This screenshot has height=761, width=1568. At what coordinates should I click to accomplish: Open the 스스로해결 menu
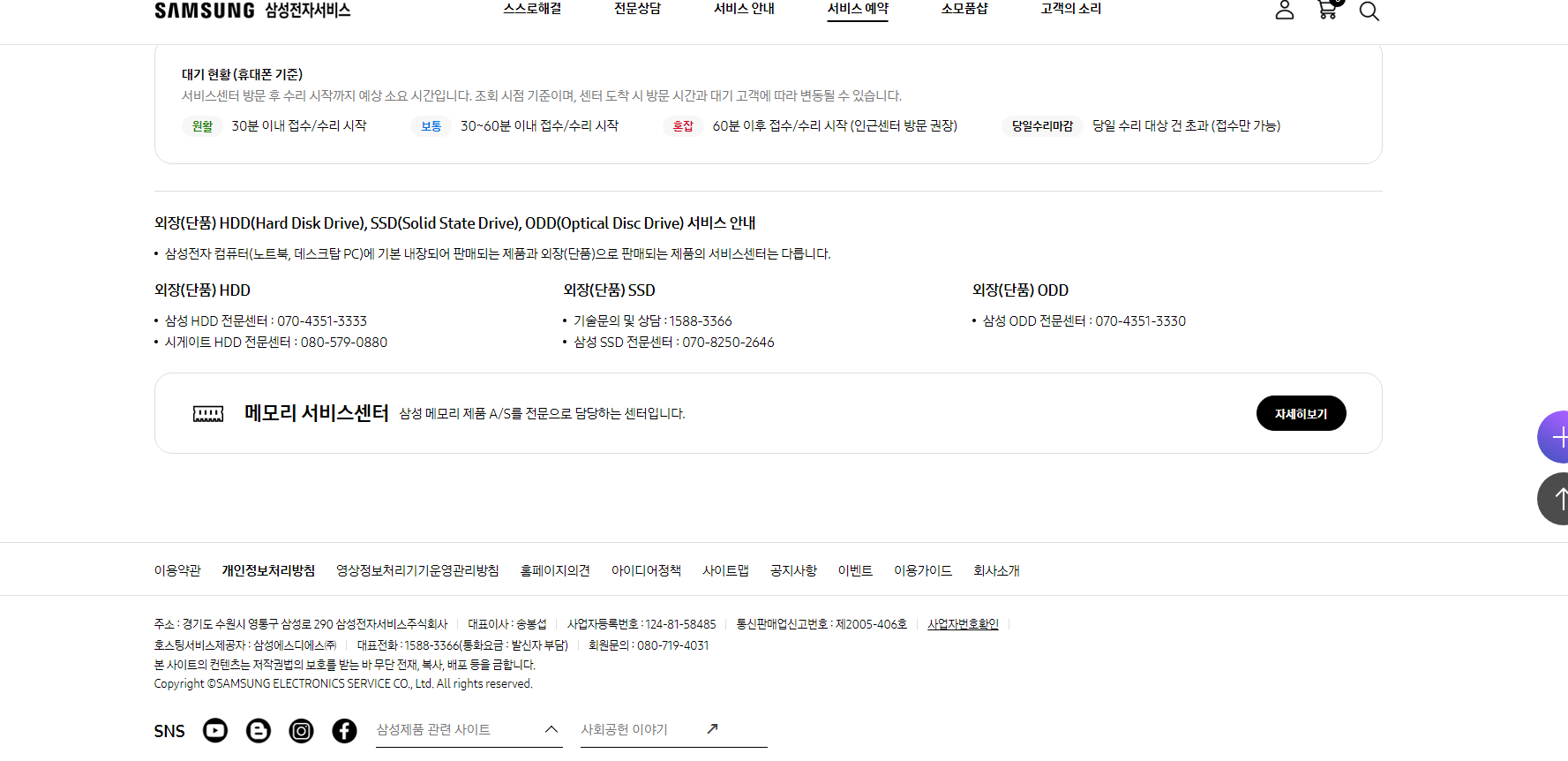[532, 9]
